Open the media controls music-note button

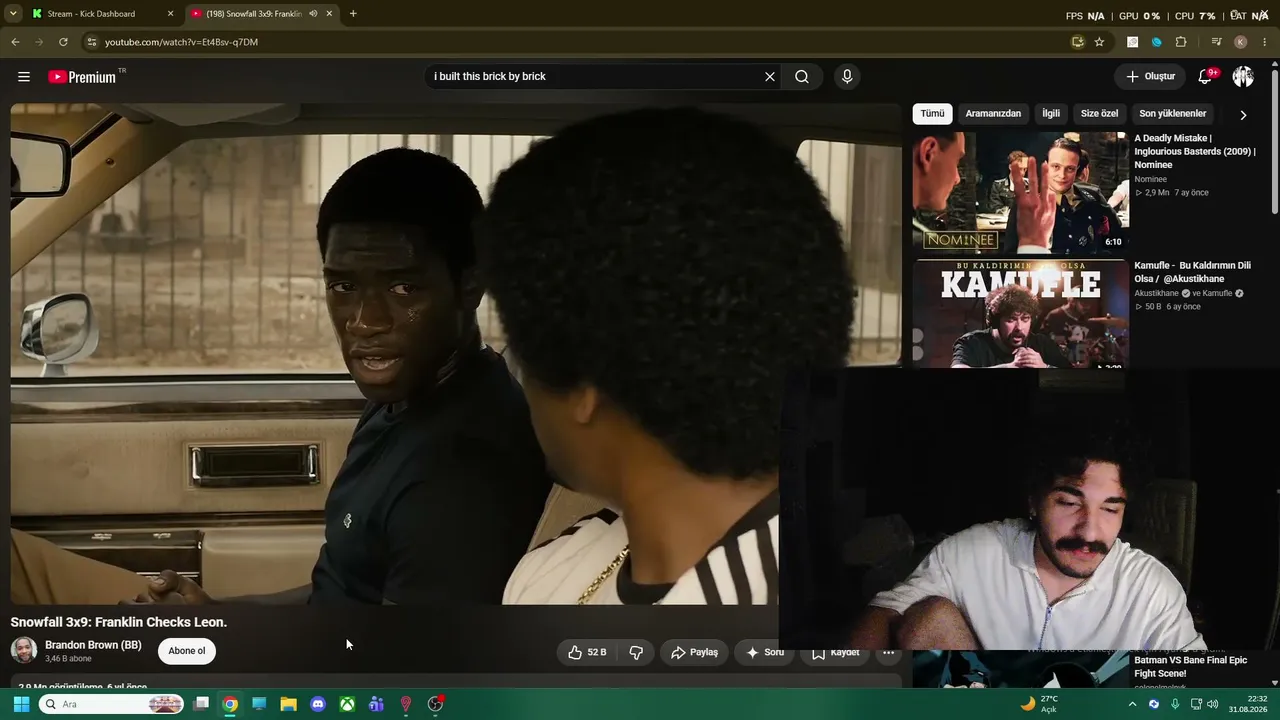click(x=1216, y=42)
